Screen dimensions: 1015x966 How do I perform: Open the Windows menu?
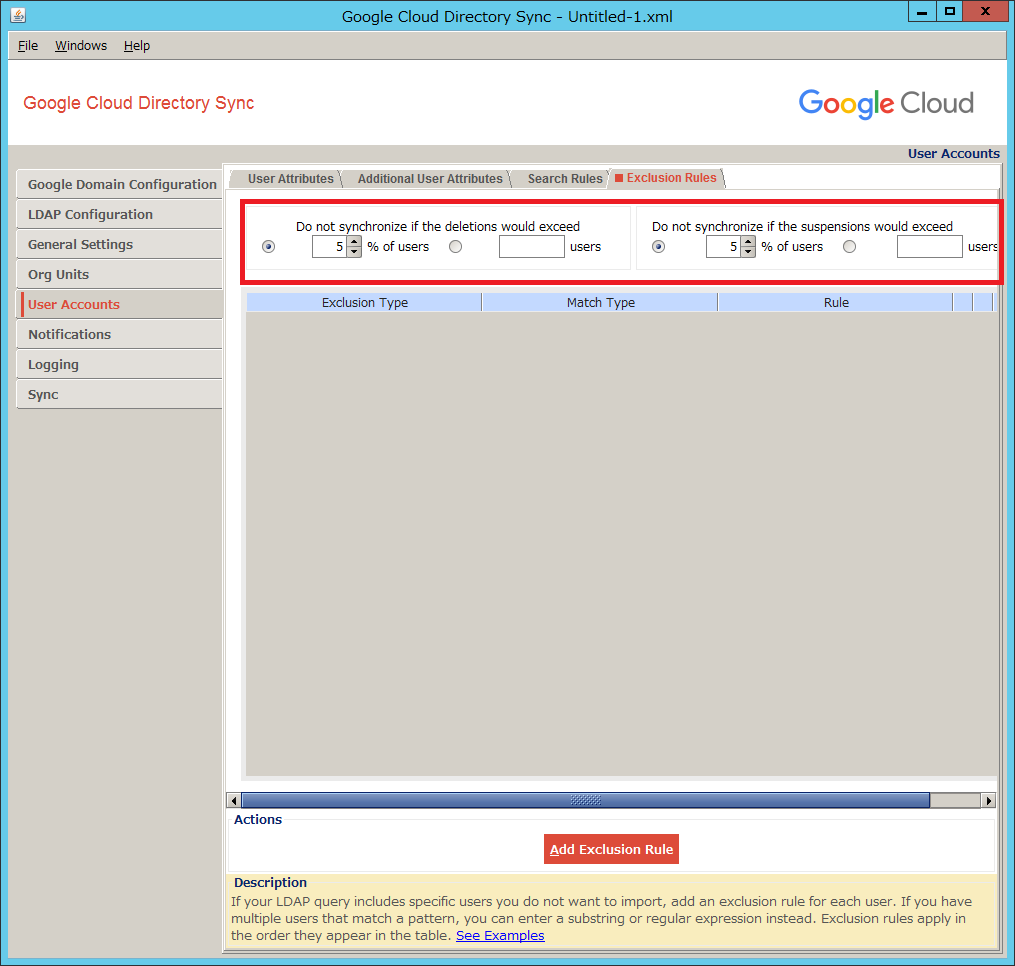click(x=81, y=46)
